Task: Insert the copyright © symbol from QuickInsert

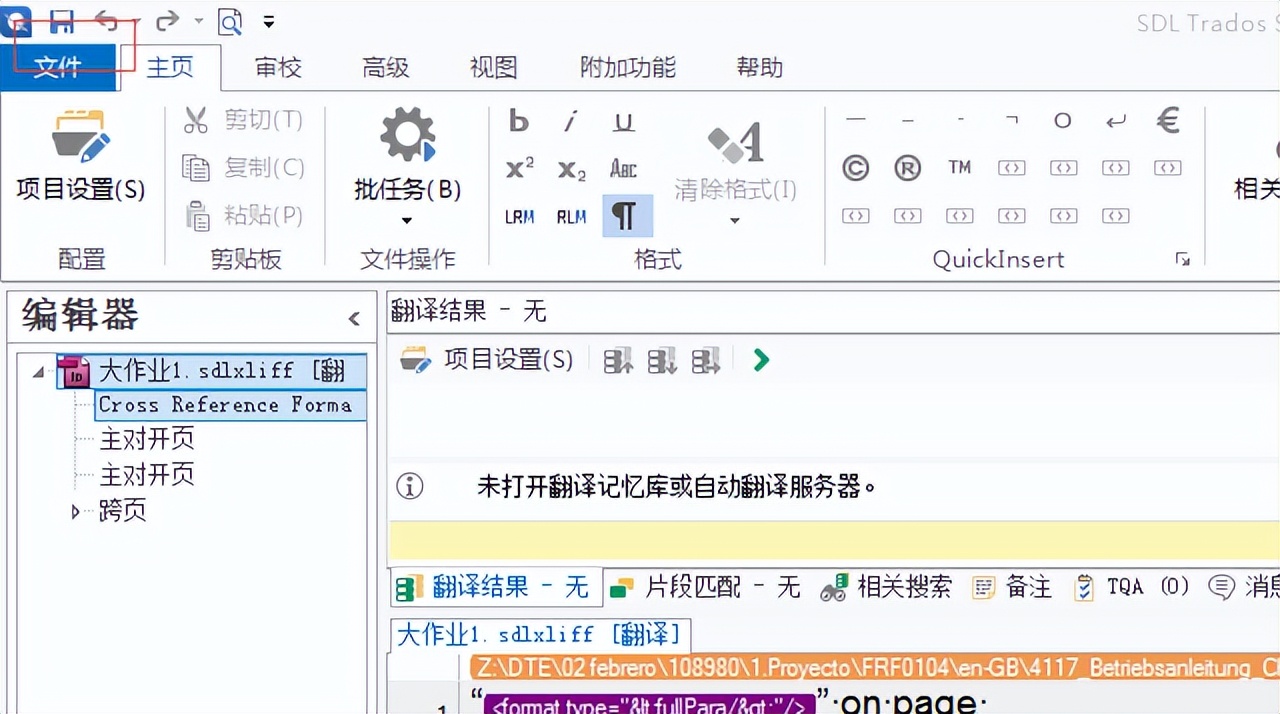Action: 855,168
